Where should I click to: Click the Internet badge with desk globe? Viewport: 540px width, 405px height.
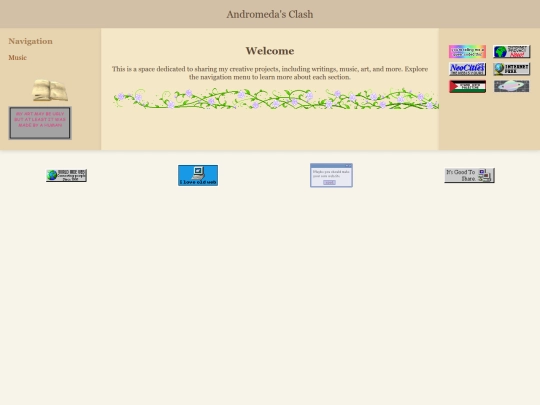511,69
